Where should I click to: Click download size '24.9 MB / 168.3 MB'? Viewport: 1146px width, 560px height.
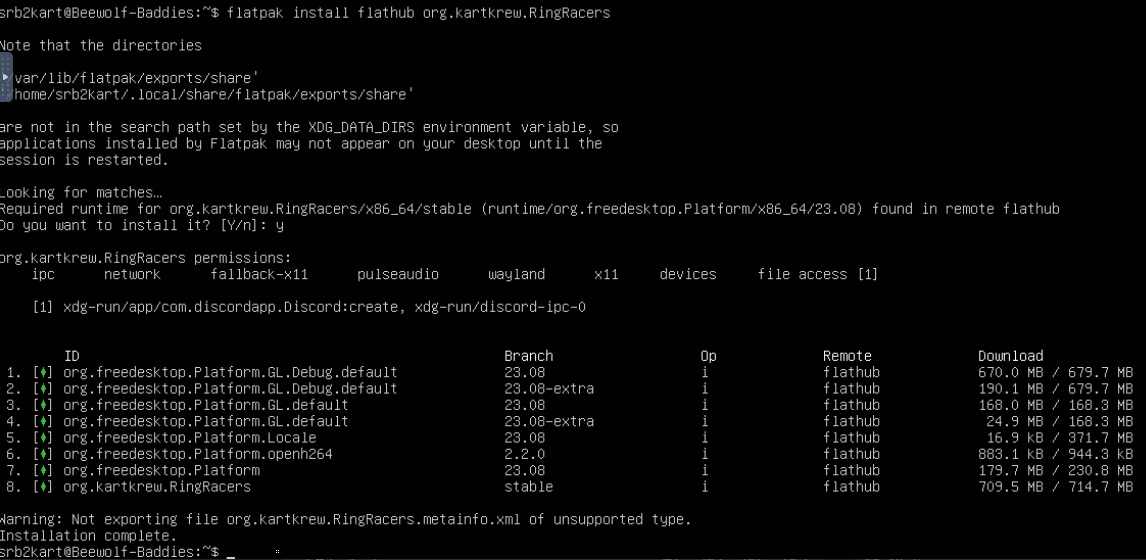click(1060, 421)
